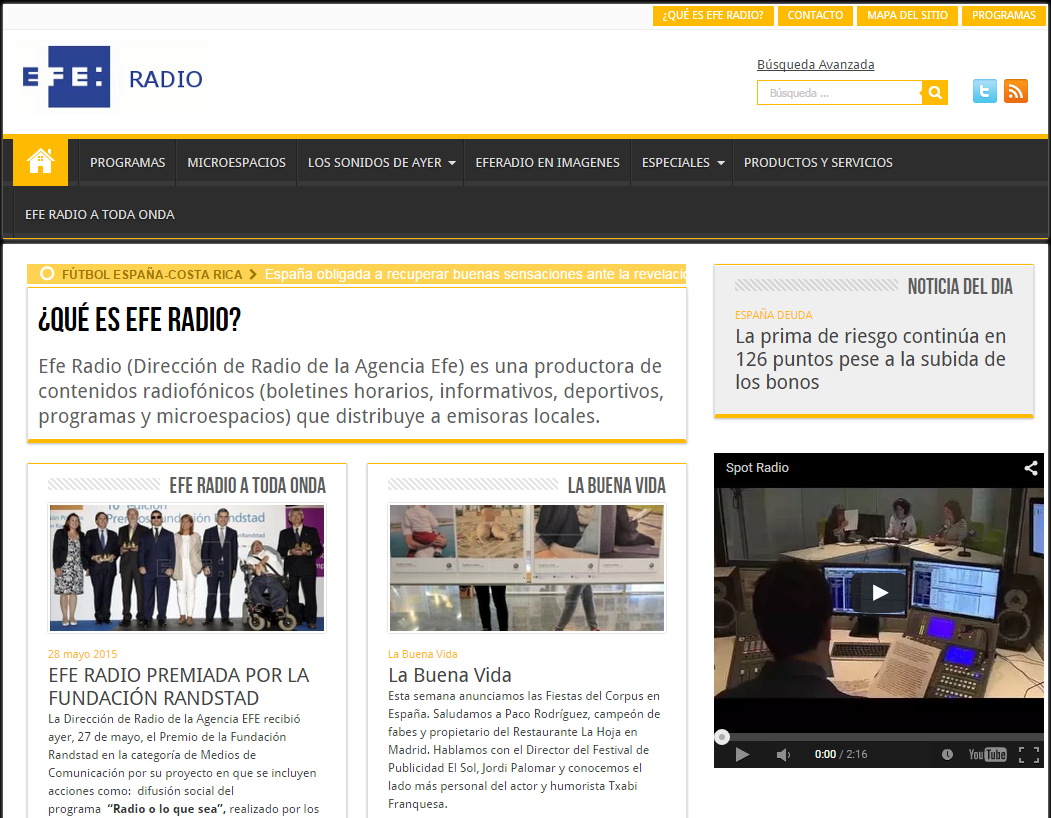
Task: Submit search with magnifier button
Action: click(x=935, y=93)
